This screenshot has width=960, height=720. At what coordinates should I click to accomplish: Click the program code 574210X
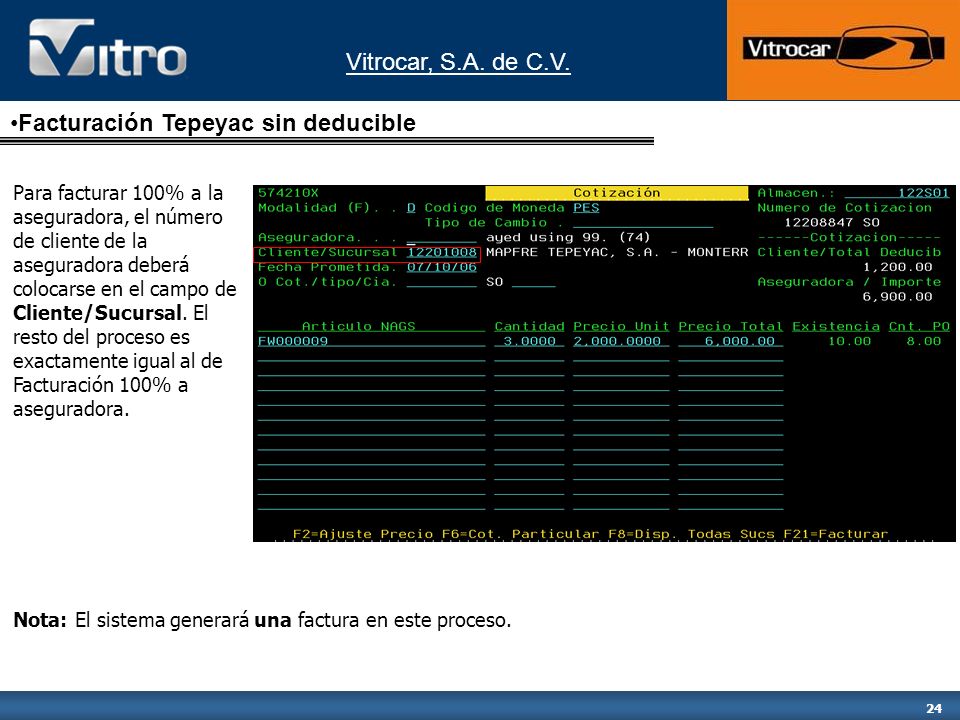pos(288,193)
